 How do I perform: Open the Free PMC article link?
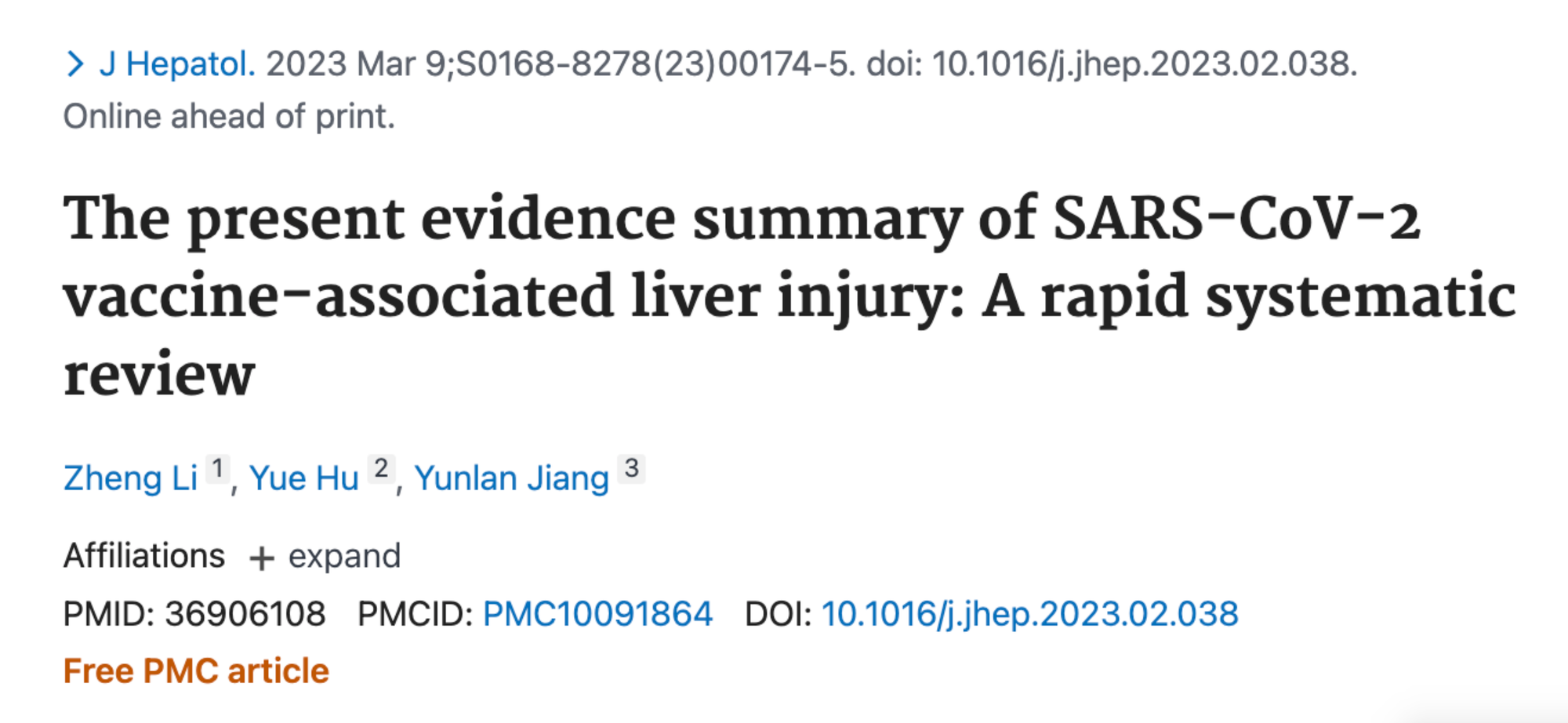pos(196,671)
